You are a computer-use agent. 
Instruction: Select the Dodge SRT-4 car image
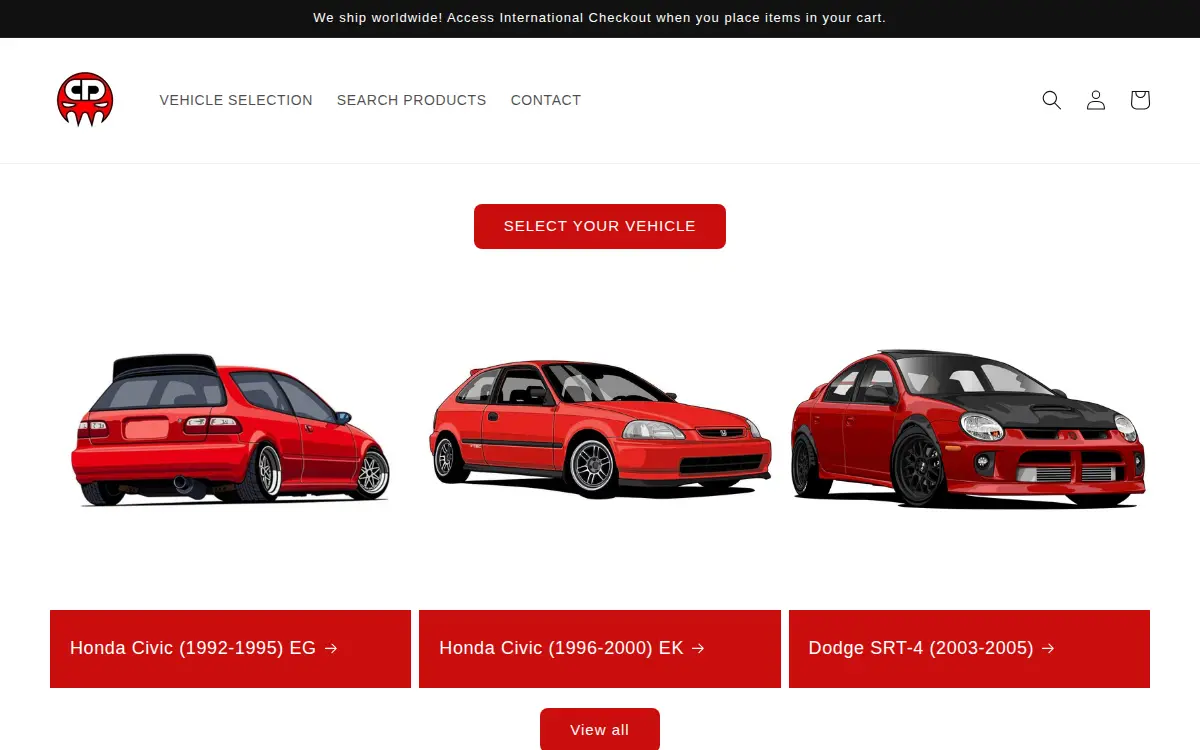tap(969, 429)
